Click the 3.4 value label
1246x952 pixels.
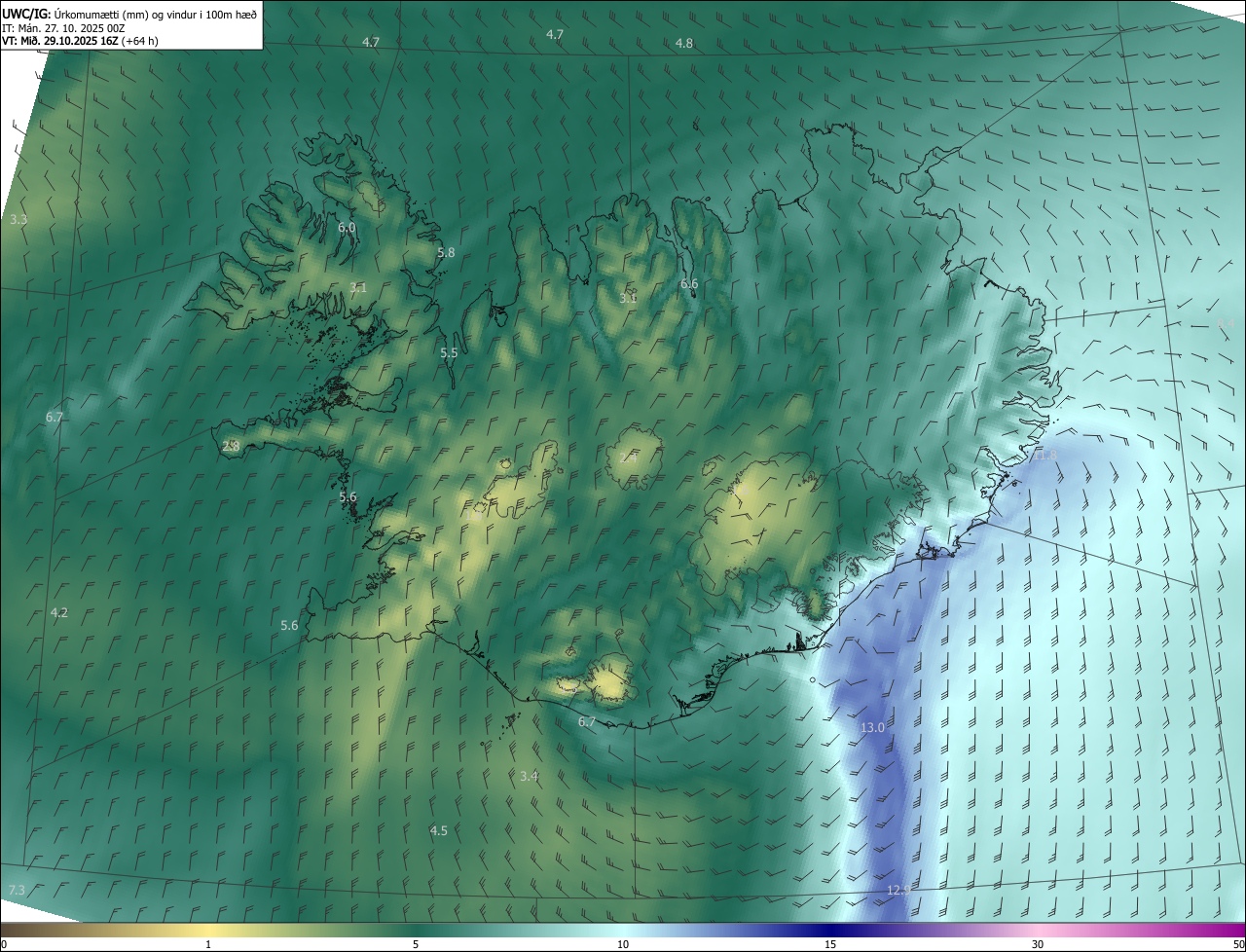530,777
